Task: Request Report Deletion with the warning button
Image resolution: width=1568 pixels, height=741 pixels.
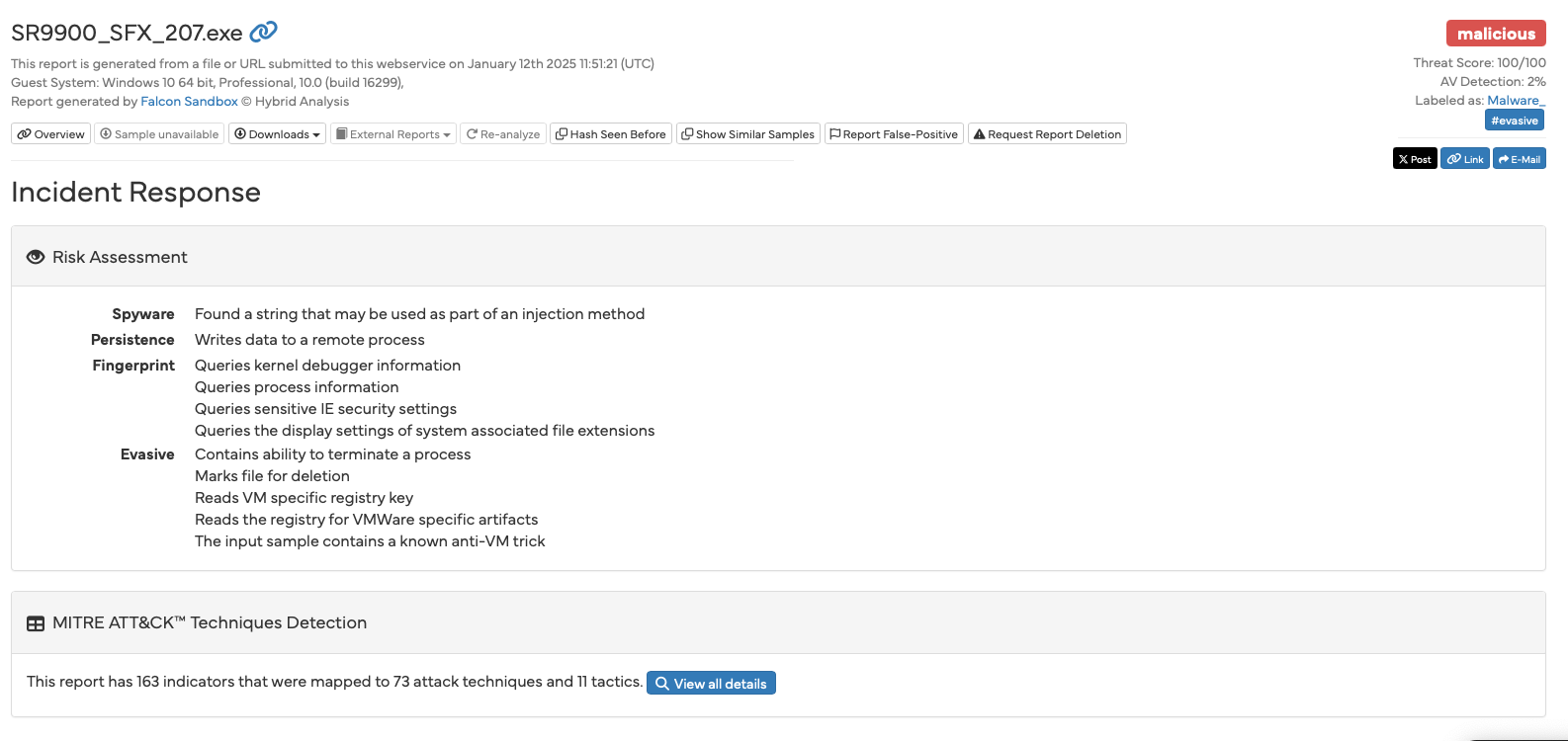Action: 1047,134
